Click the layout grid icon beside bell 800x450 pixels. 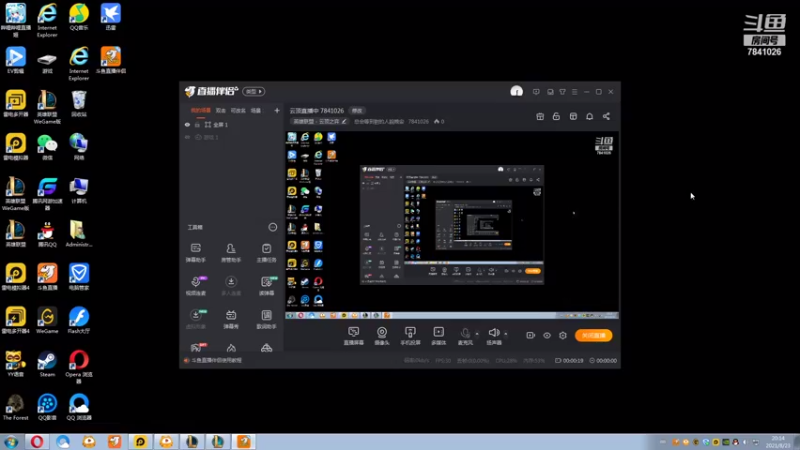click(573, 116)
